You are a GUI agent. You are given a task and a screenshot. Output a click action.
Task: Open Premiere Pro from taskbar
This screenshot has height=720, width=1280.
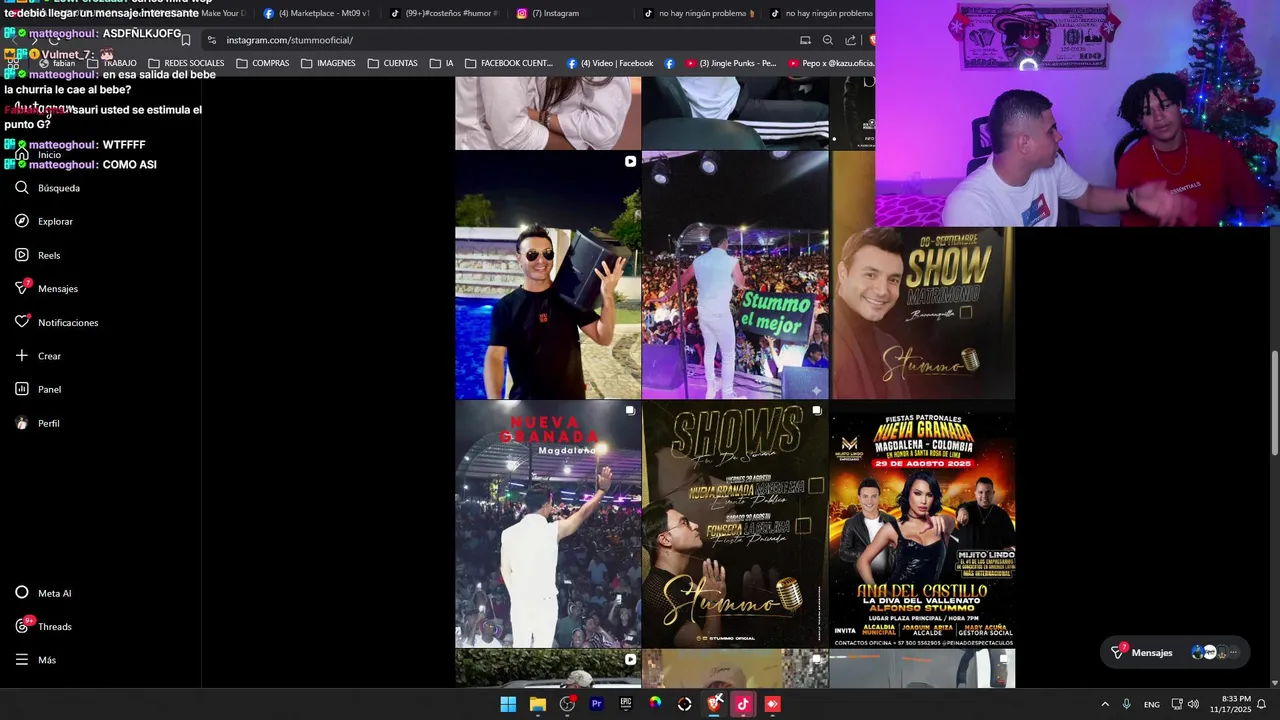[597, 704]
